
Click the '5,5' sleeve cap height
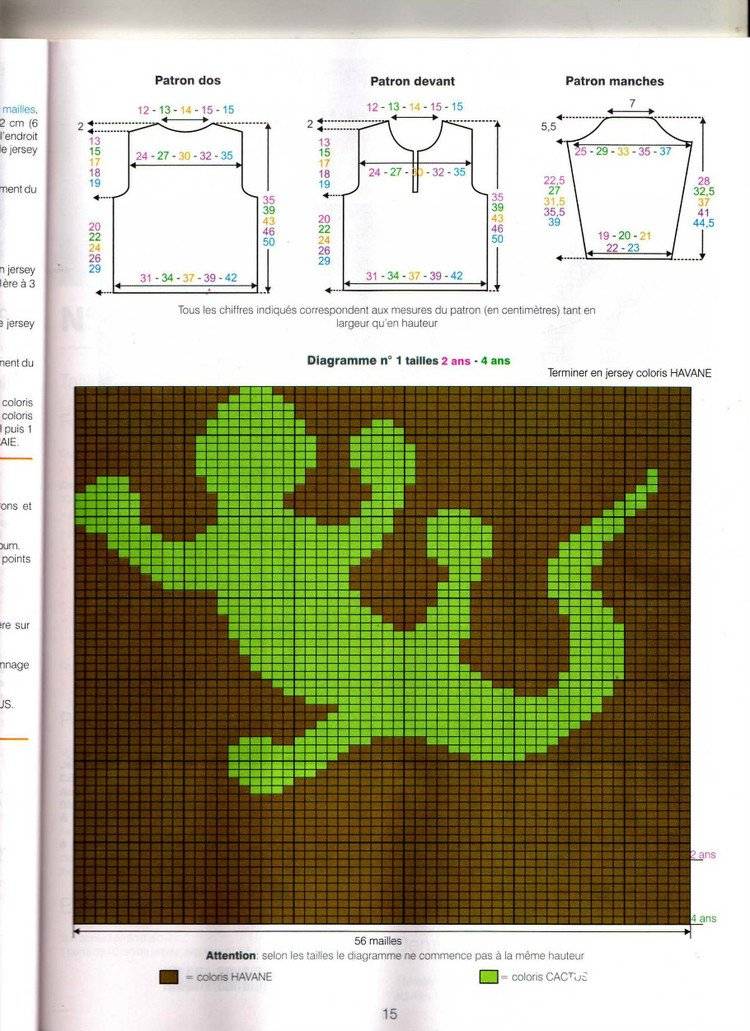tap(548, 126)
